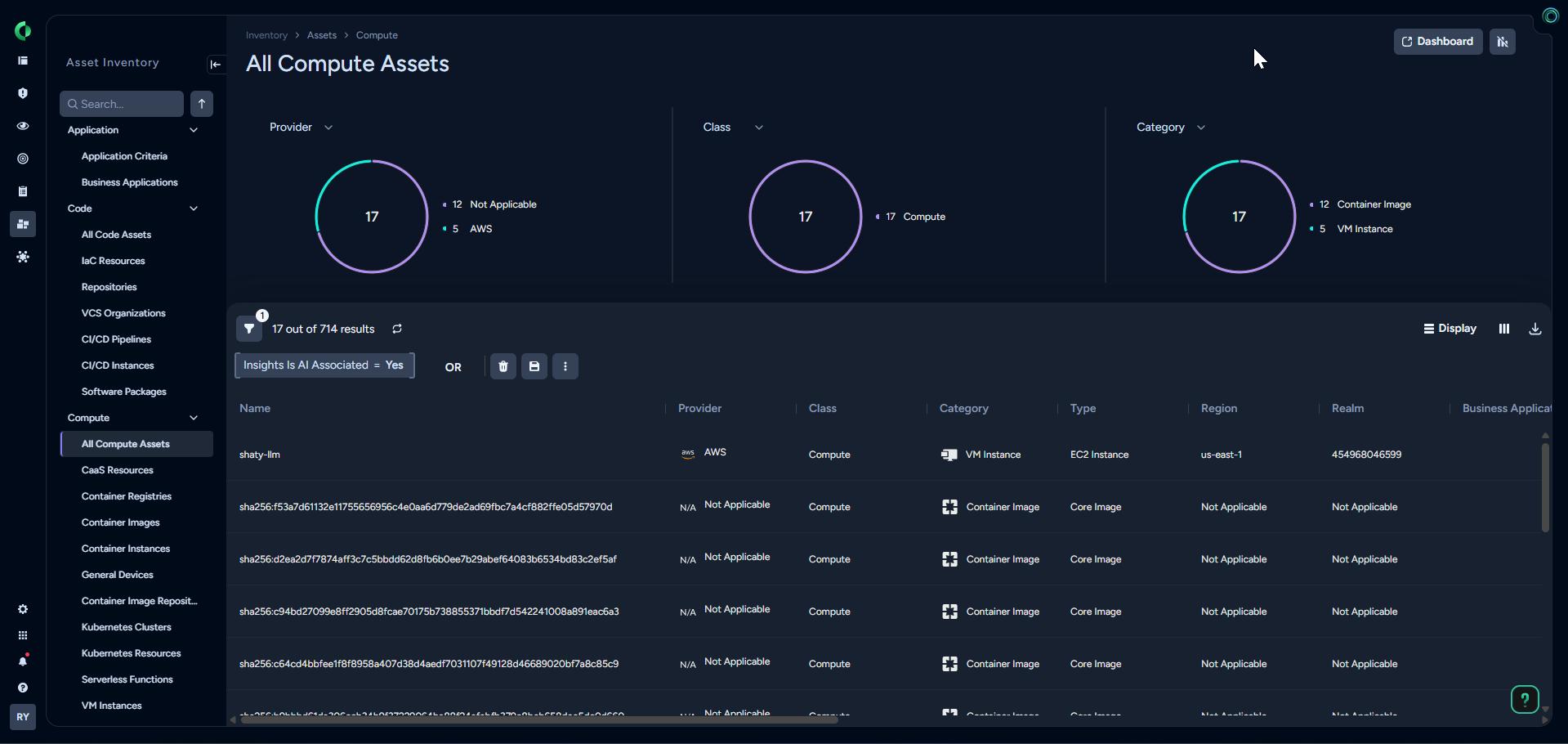
Task: Click inside the Search field in sidebar
Action: tap(121, 104)
